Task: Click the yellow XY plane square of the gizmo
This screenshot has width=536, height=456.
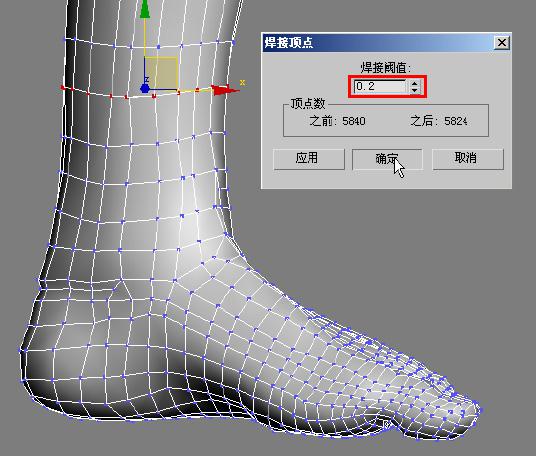Action: (161, 73)
